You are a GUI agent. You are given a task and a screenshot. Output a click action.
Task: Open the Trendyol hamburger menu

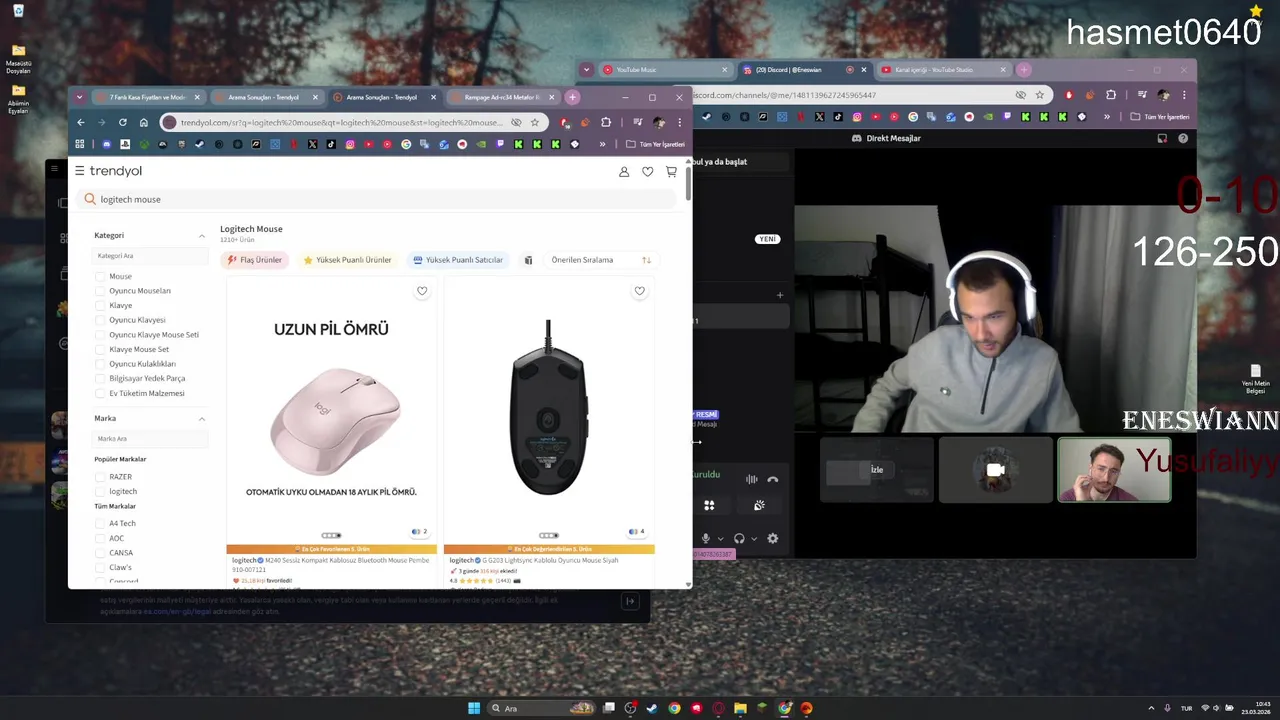(80, 171)
